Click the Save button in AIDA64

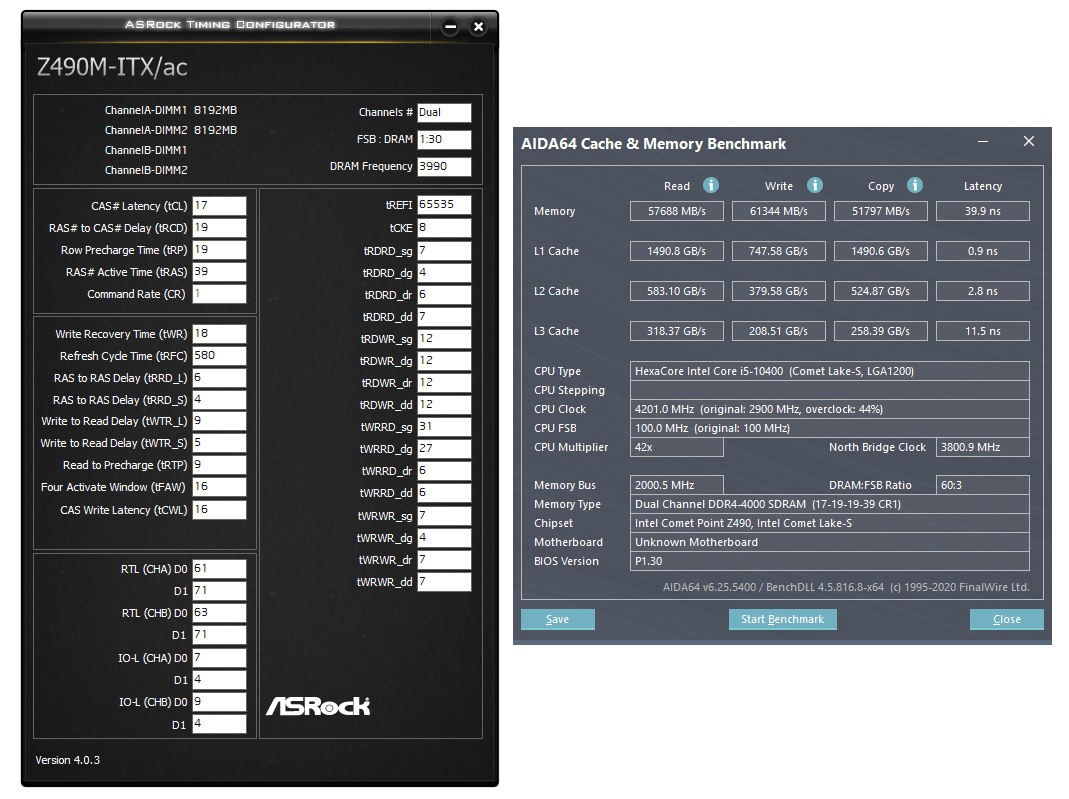(x=558, y=619)
